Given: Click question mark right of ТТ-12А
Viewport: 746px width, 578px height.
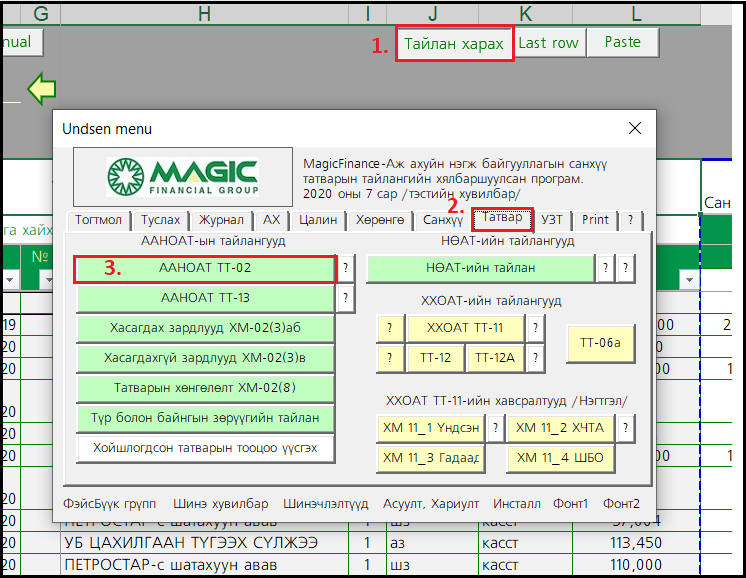Looking at the screenshot, I should (x=536, y=358).
